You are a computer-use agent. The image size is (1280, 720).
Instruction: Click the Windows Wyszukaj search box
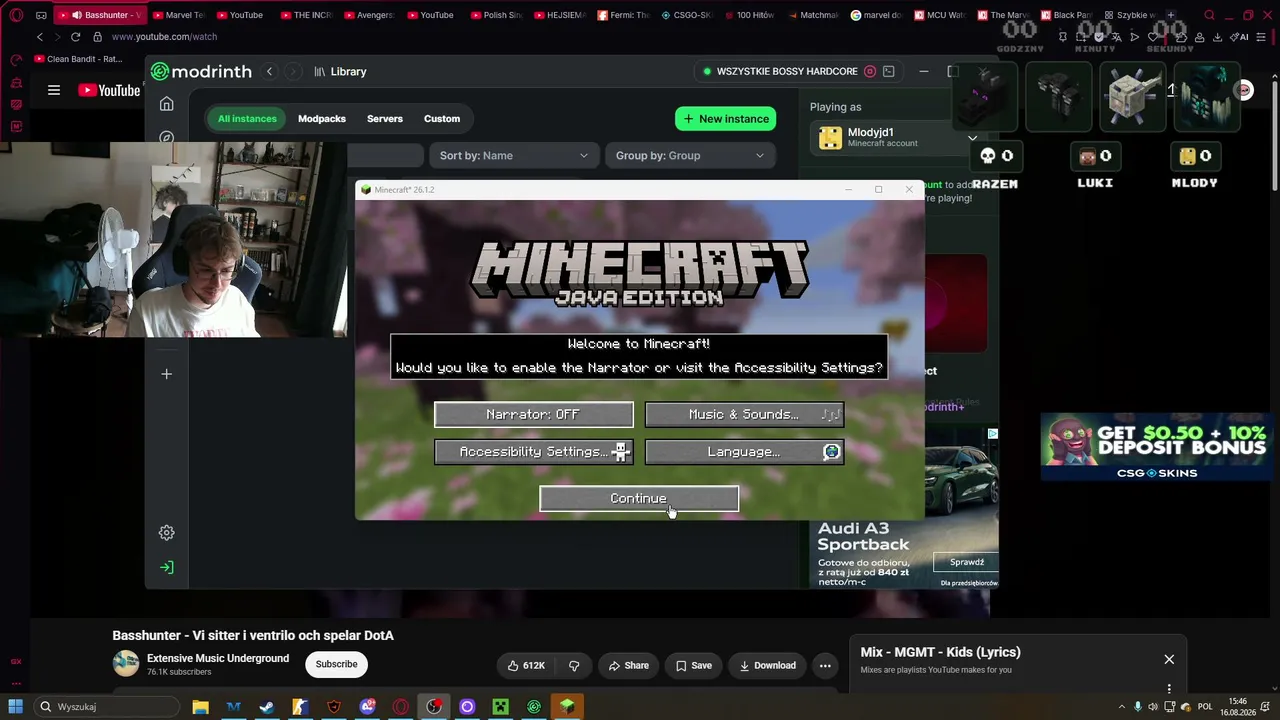pyautogui.click(x=105, y=707)
